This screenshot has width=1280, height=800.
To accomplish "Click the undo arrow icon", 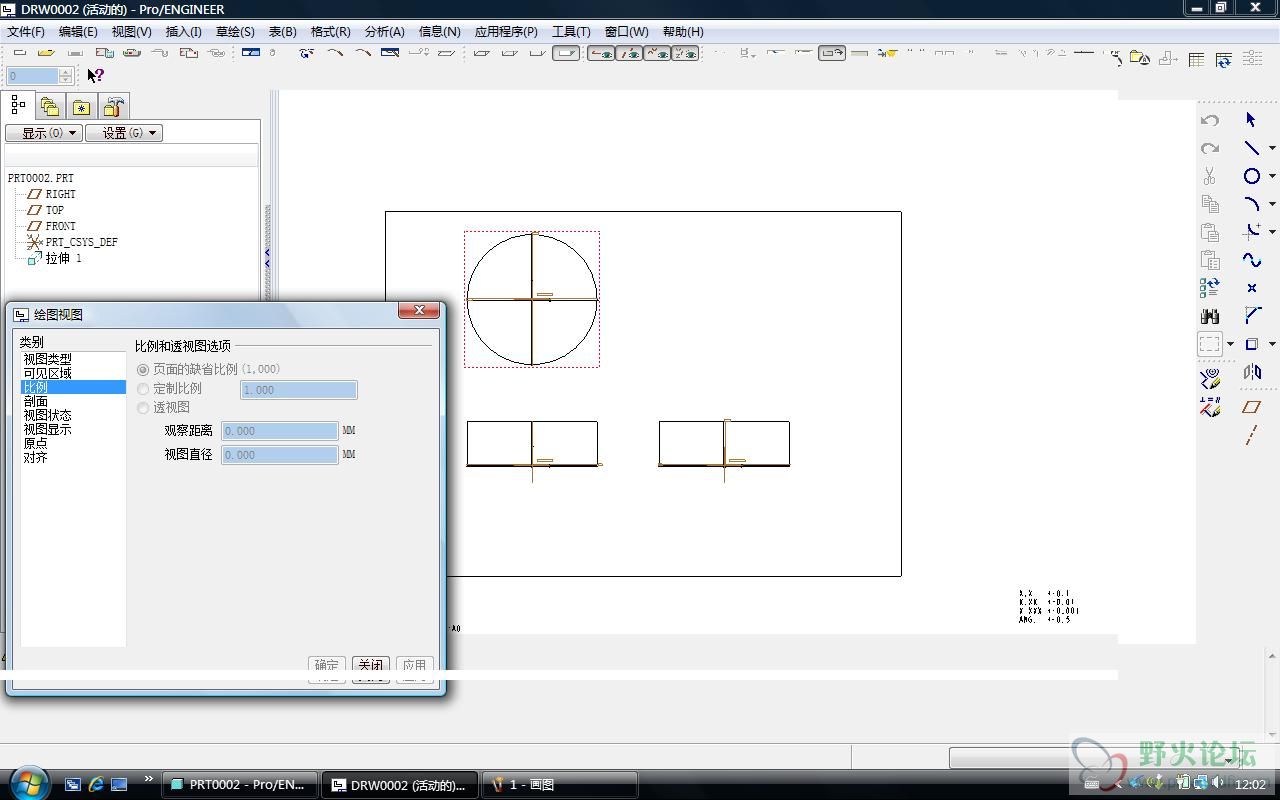I will click(x=1210, y=120).
